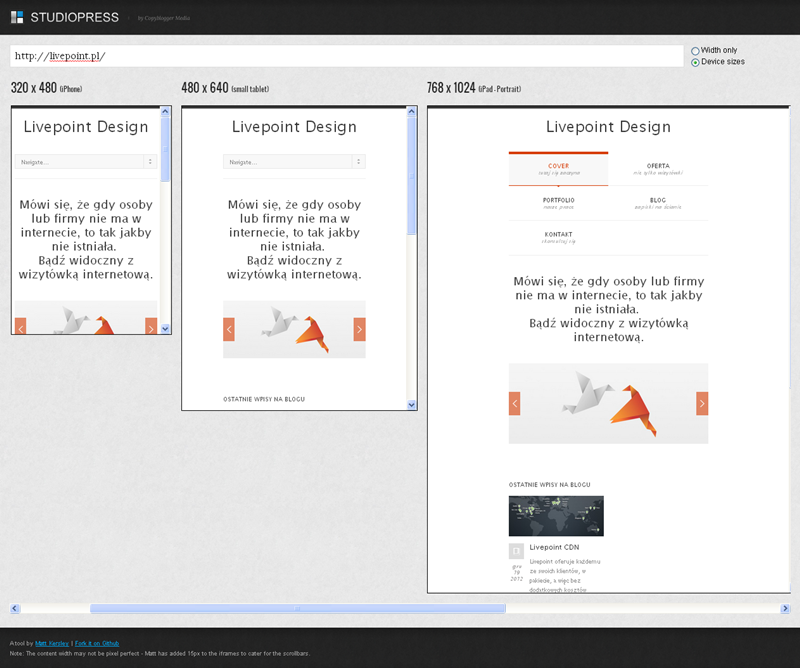Click next slide arrow in small tablet preview
Image resolution: width=800 pixels, height=668 pixels.
click(359, 329)
